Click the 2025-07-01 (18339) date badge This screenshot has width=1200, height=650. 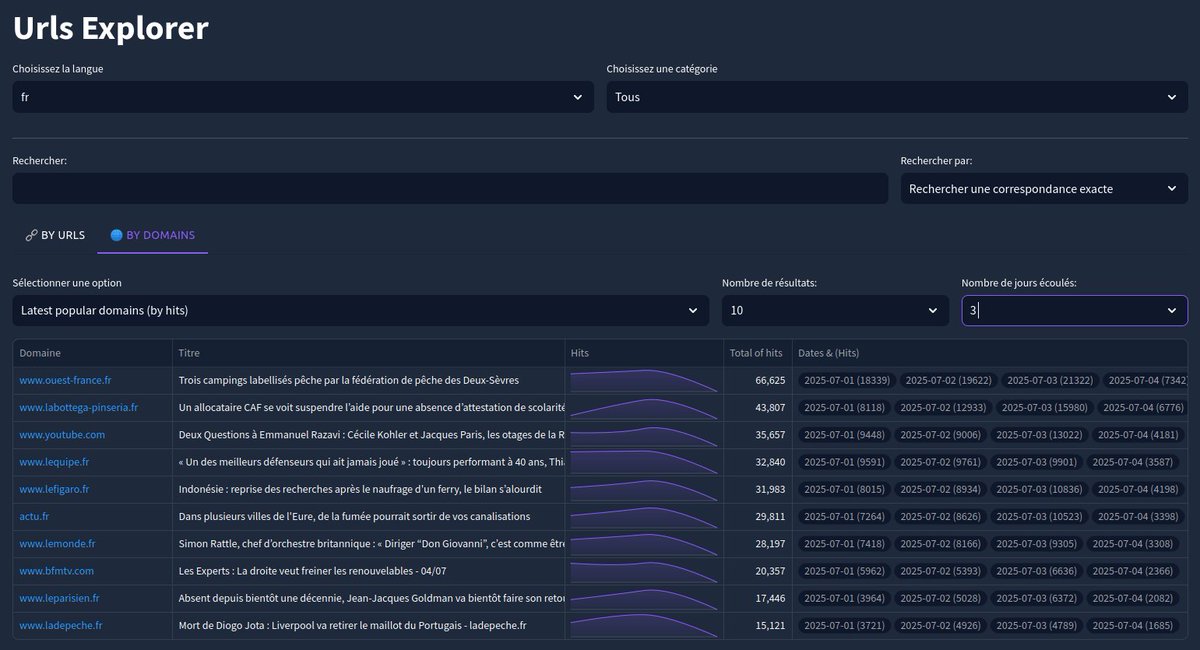point(846,380)
